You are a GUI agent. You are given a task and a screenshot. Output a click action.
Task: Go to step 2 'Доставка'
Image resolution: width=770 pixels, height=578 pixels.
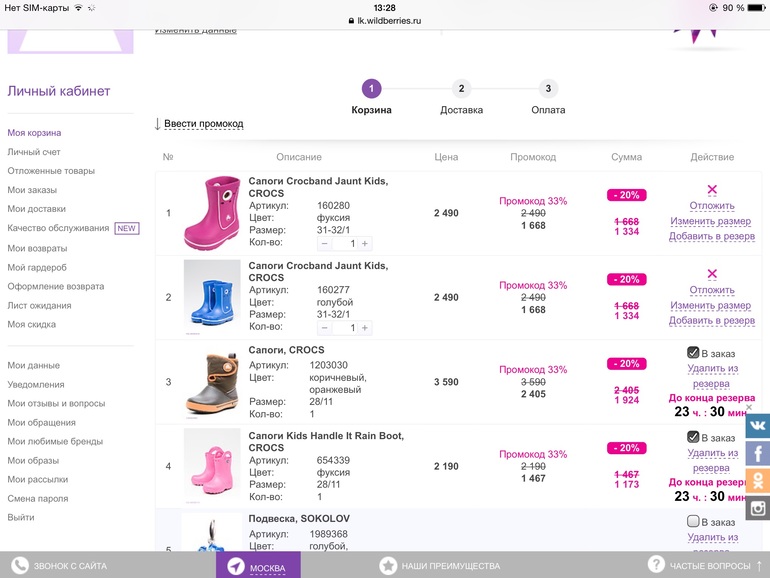[461, 89]
